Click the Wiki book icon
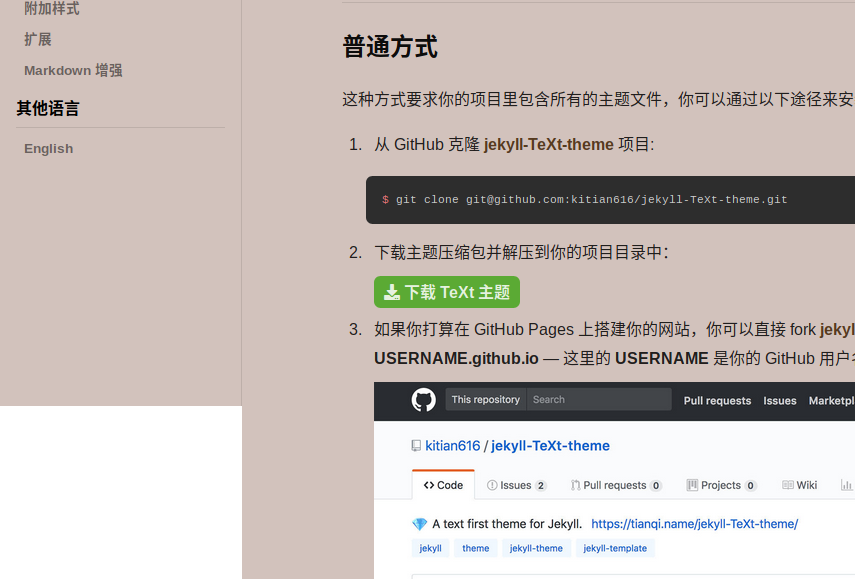Screen dimensions: 855x579 [788, 485]
